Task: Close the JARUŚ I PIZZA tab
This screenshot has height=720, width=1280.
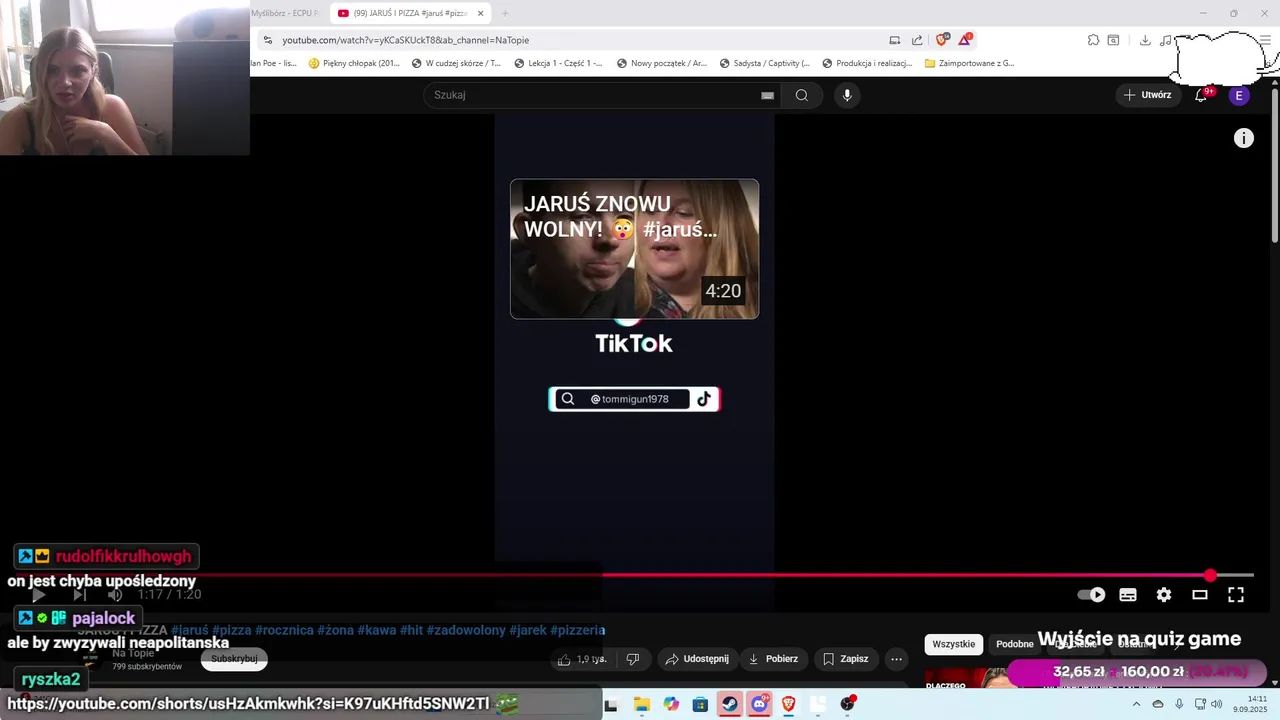Action: pos(480,13)
